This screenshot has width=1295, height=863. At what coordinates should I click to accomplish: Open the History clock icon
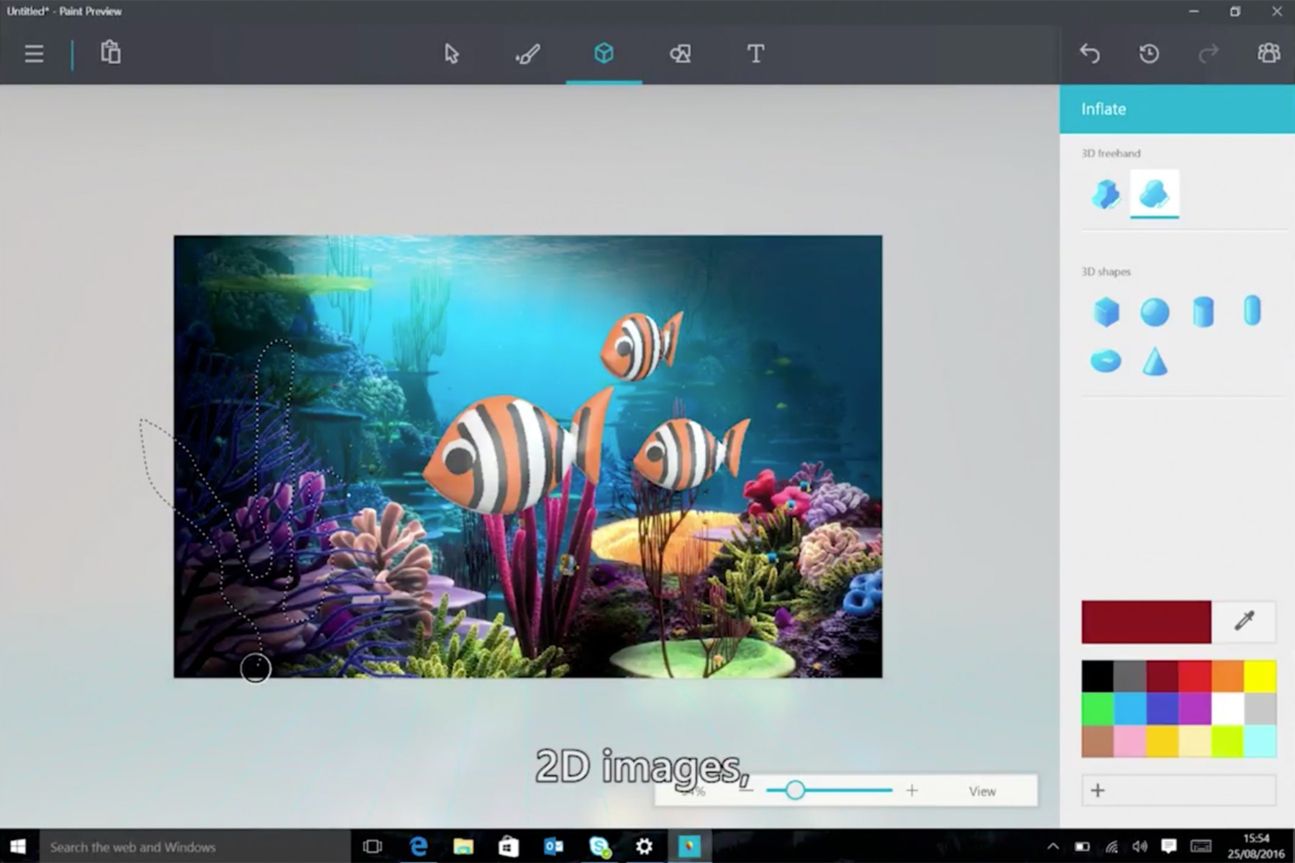tap(1149, 54)
